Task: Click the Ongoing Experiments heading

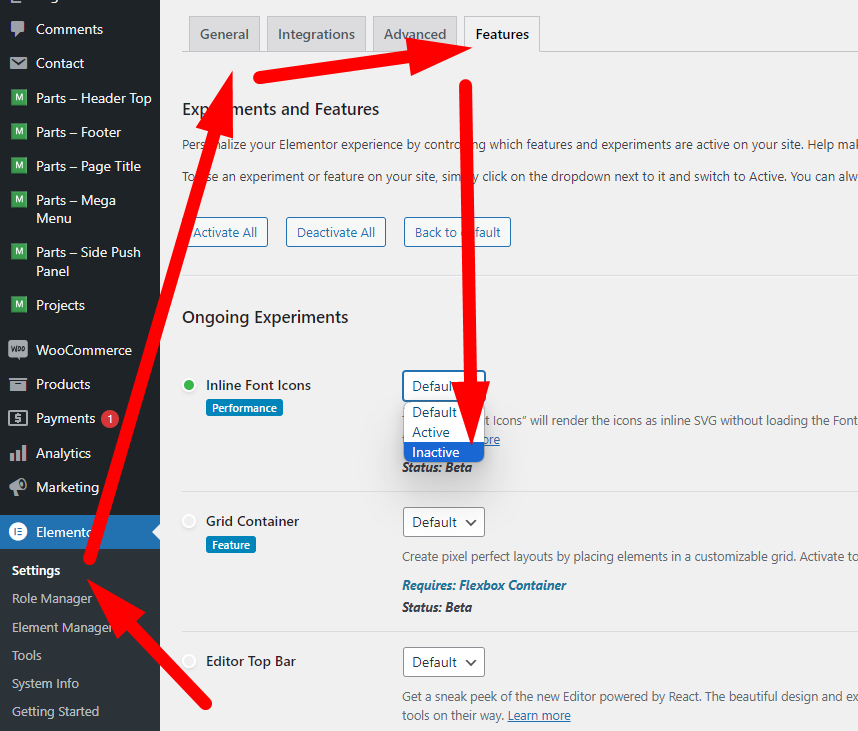Action: tap(265, 317)
